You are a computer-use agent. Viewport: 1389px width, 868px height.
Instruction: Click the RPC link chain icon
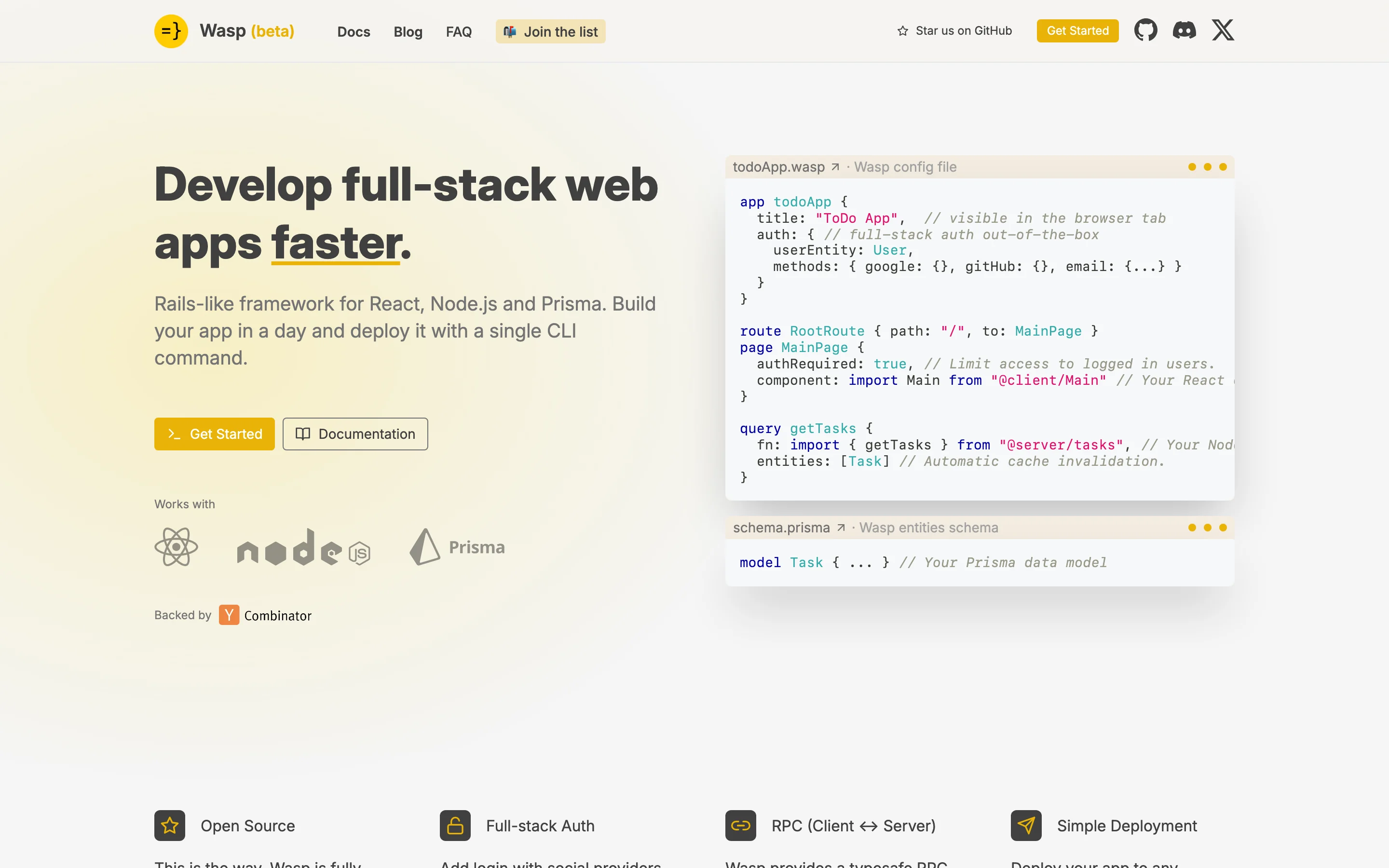[x=740, y=826]
